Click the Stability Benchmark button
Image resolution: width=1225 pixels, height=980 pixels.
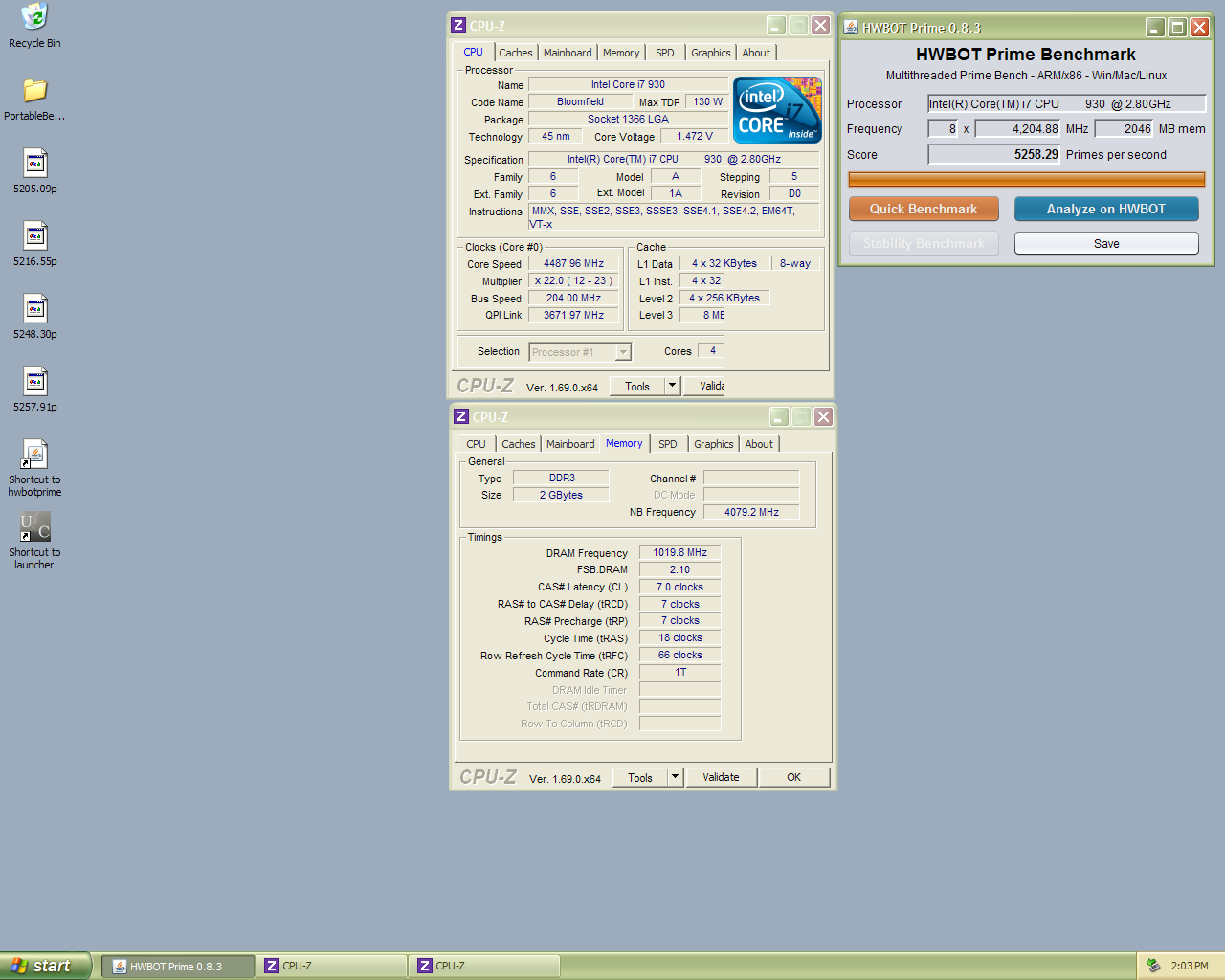[924, 243]
